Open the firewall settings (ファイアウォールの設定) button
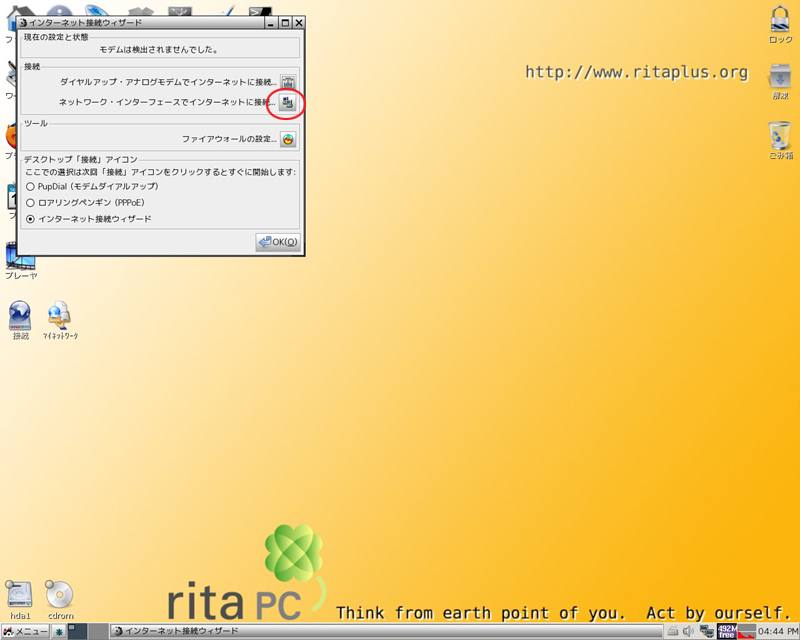The image size is (800, 640). pyautogui.click(x=288, y=139)
